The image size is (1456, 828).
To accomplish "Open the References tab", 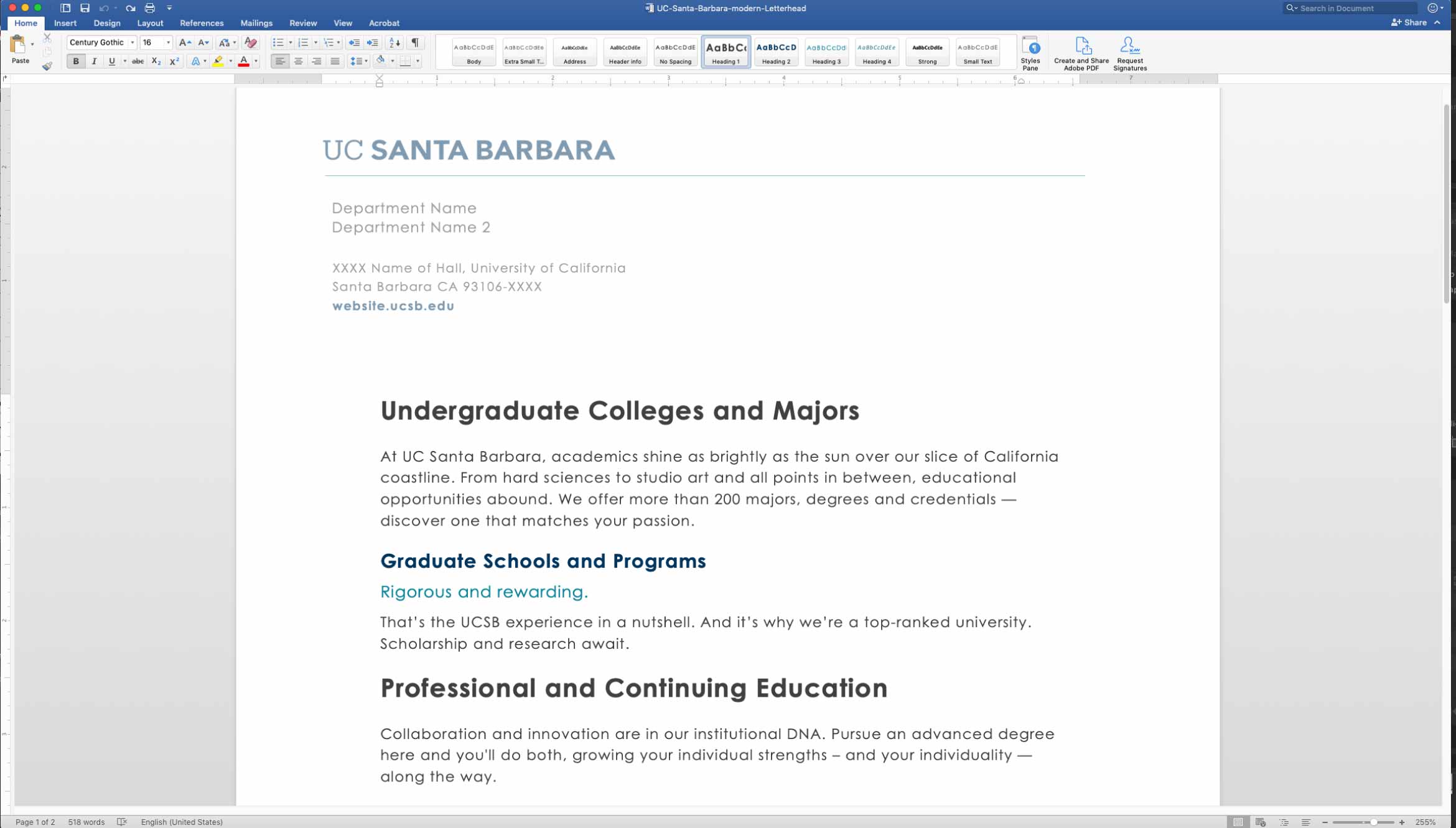I will tap(202, 23).
